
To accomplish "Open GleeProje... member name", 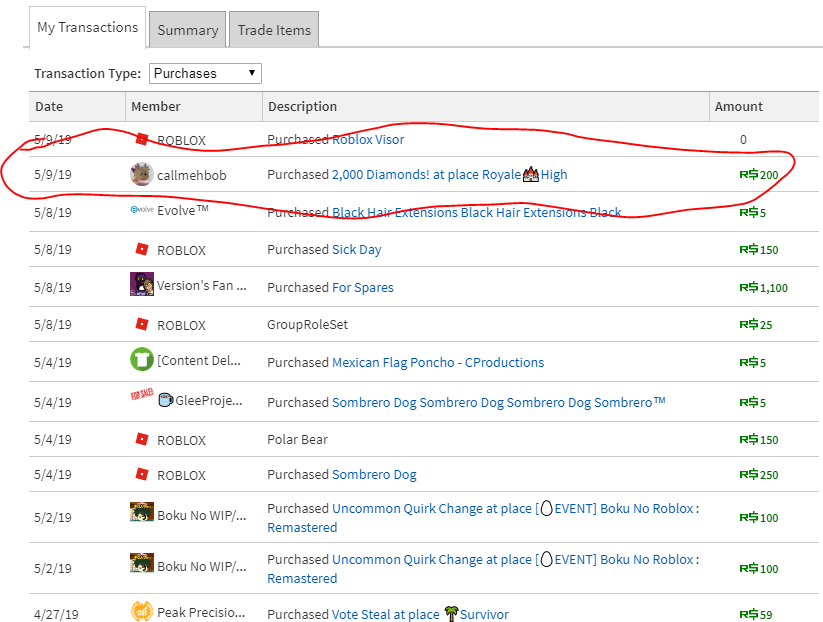I will (x=201, y=400).
